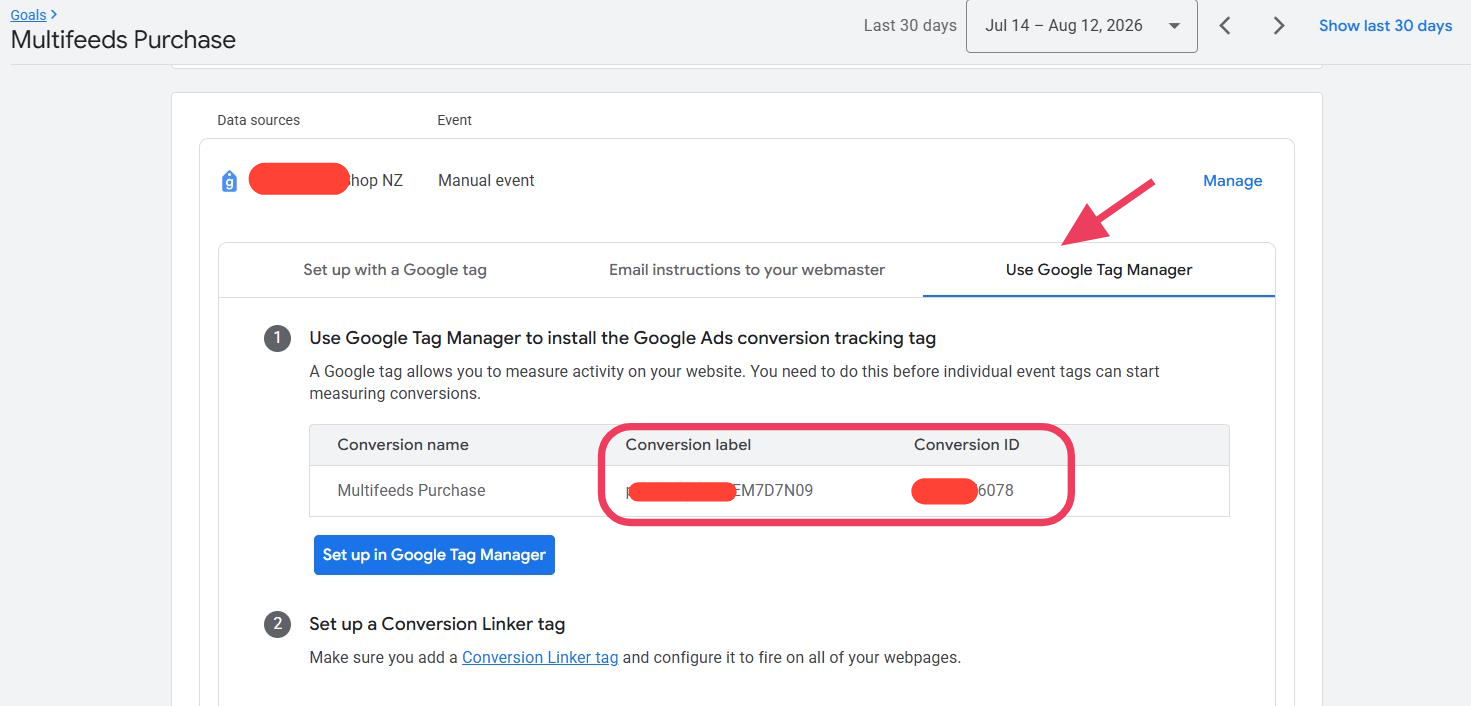Image resolution: width=1471 pixels, height=706 pixels.
Task: Click the Manage link
Action: coord(1232,181)
